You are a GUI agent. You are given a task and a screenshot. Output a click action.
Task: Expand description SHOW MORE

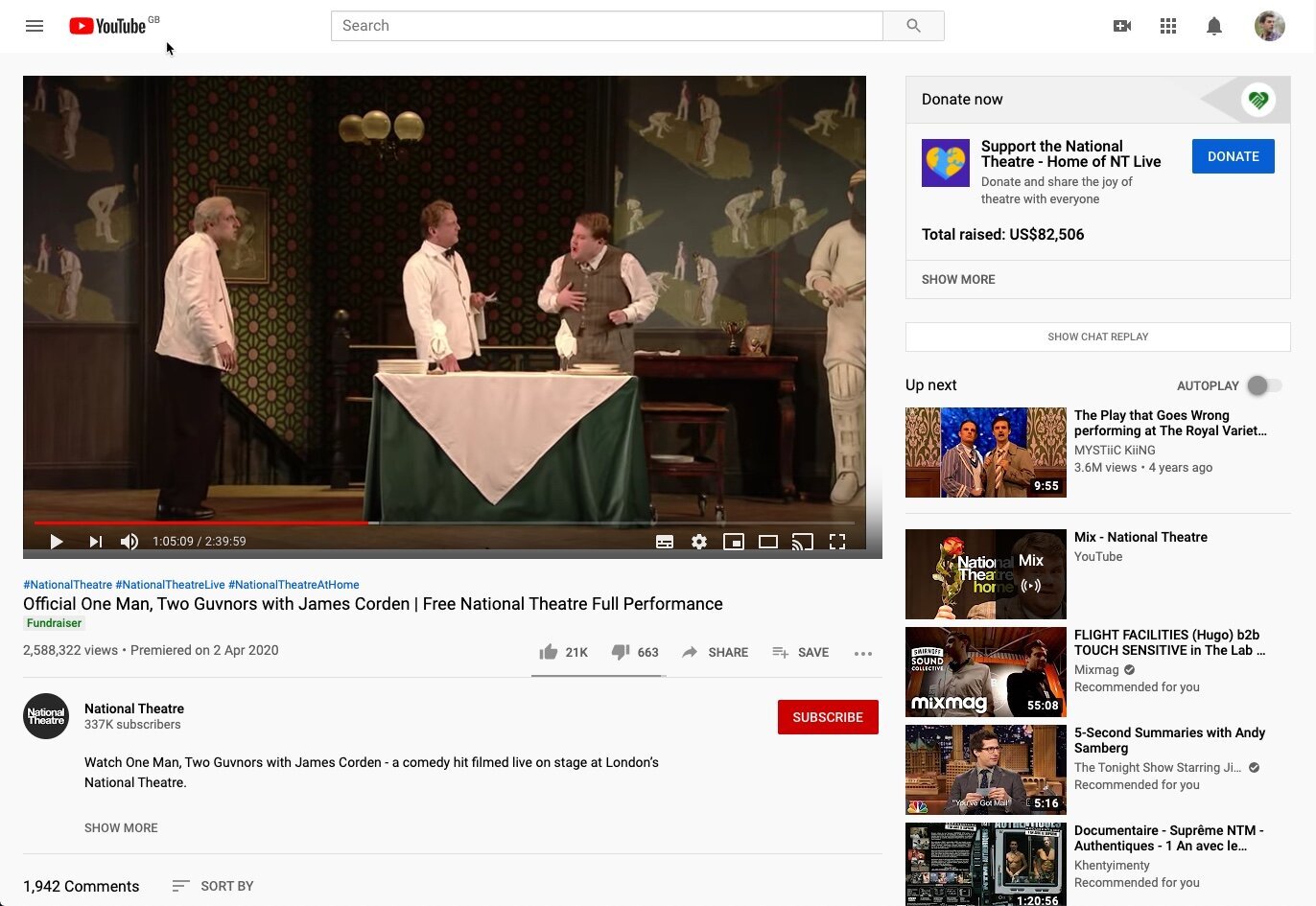[x=121, y=827]
